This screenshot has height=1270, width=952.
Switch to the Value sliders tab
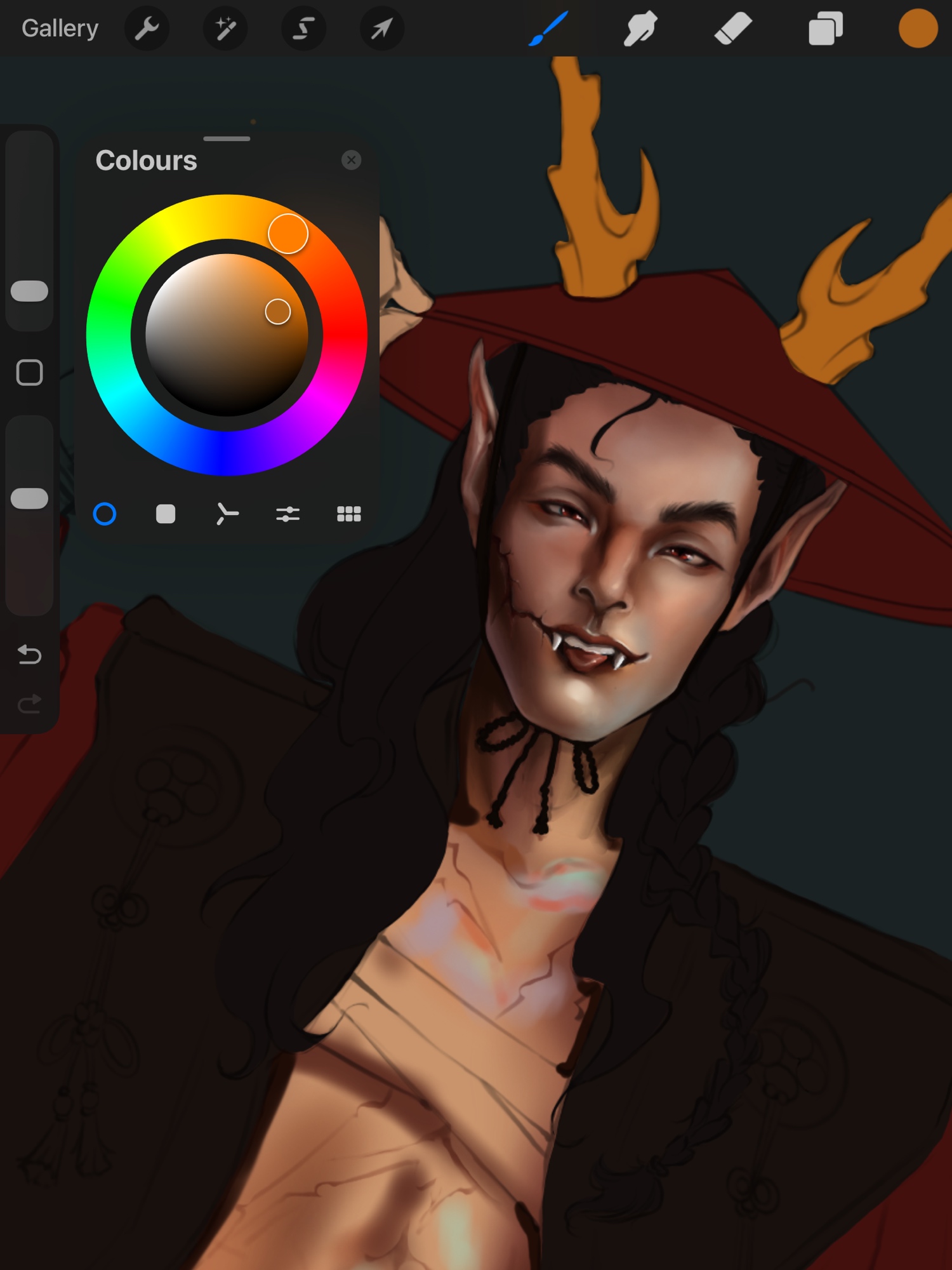point(288,514)
